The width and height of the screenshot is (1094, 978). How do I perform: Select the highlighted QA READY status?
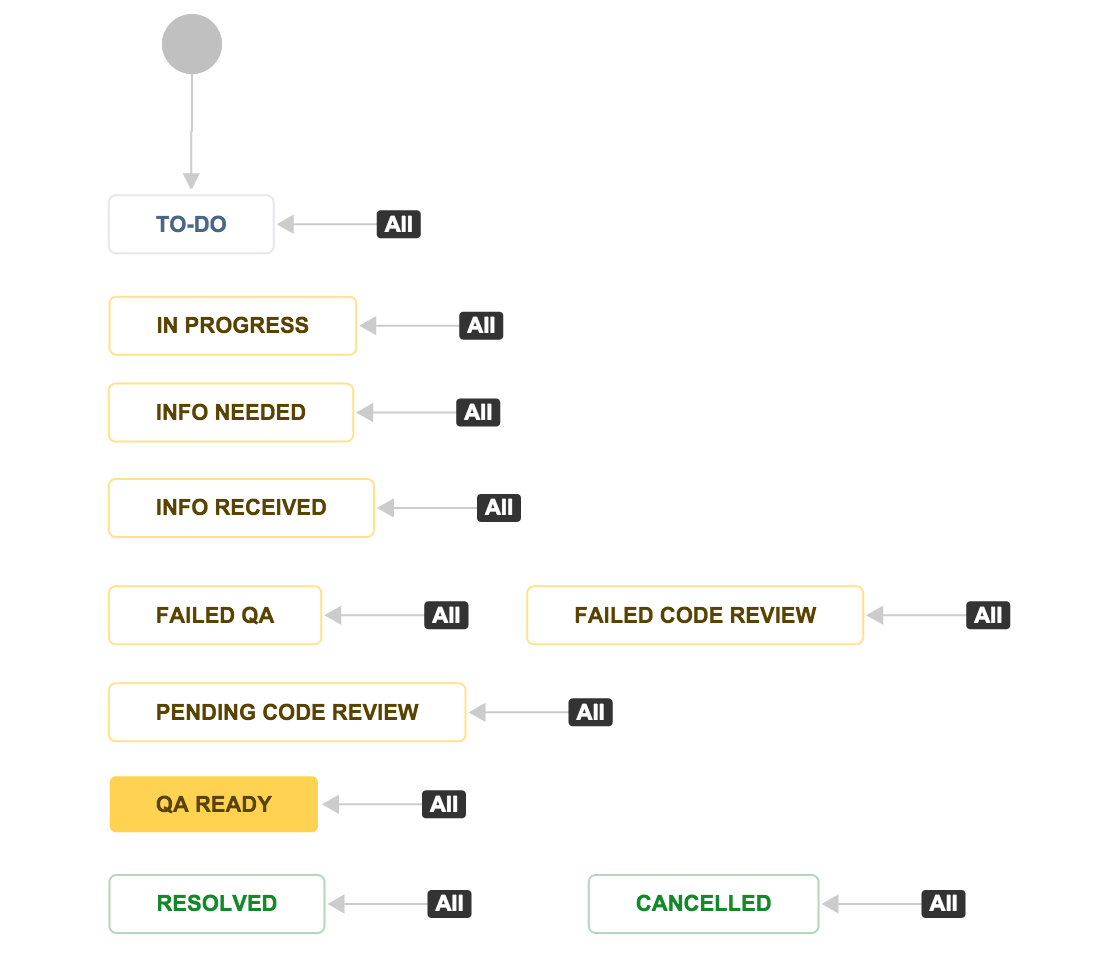pos(213,804)
